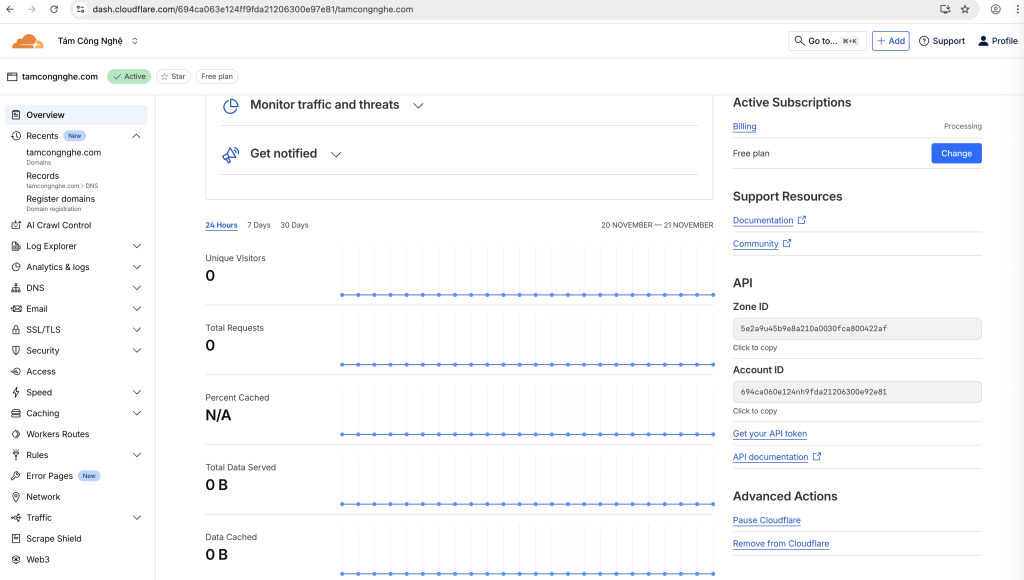Click the Cloudflare logo icon
Image resolution: width=1024 pixels, height=580 pixels.
coord(27,41)
